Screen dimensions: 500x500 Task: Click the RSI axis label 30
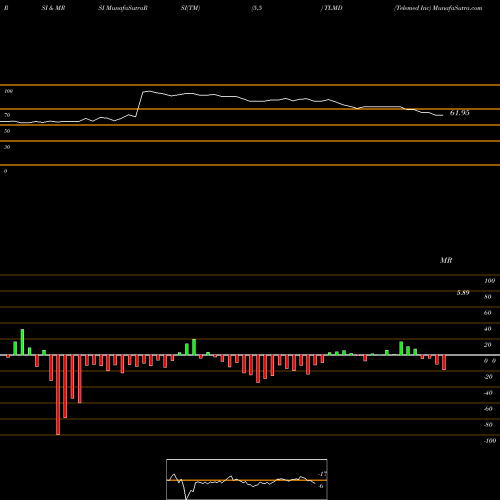pyautogui.click(x=7, y=147)
